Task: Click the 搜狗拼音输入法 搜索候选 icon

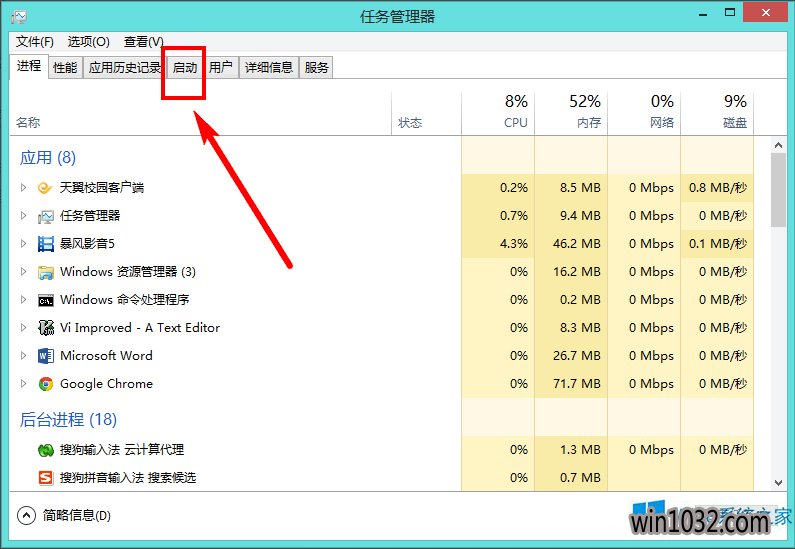Action: coord(45,477)
